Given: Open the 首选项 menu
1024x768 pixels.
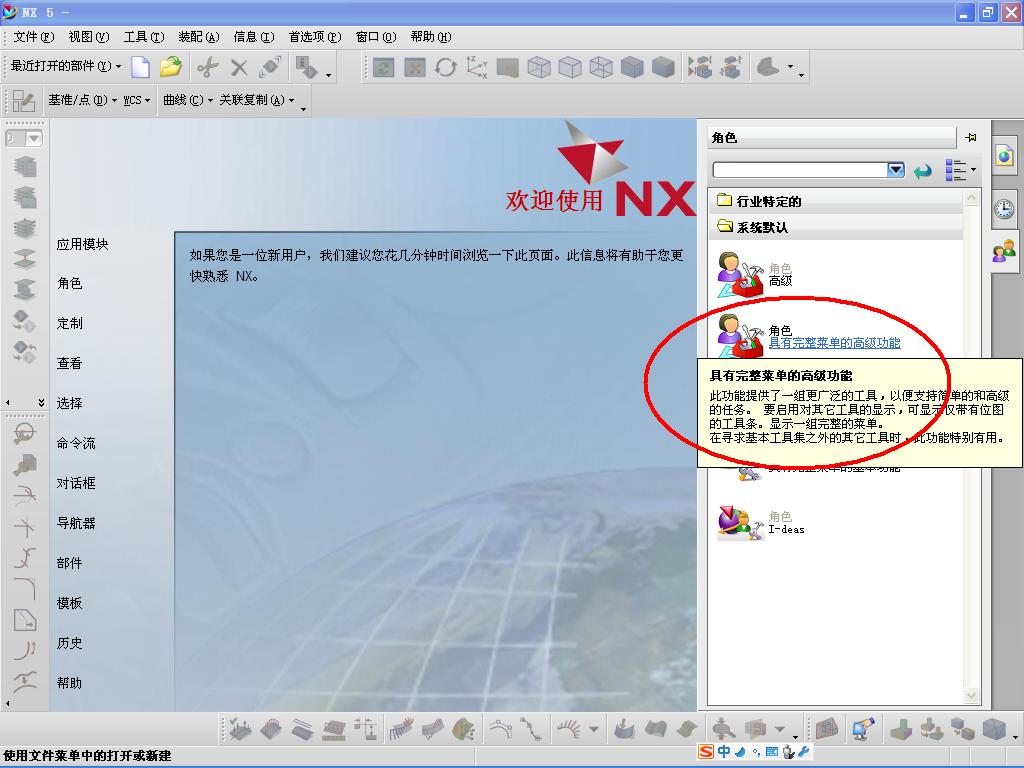Looking at the screenshot, I should 315,37.
